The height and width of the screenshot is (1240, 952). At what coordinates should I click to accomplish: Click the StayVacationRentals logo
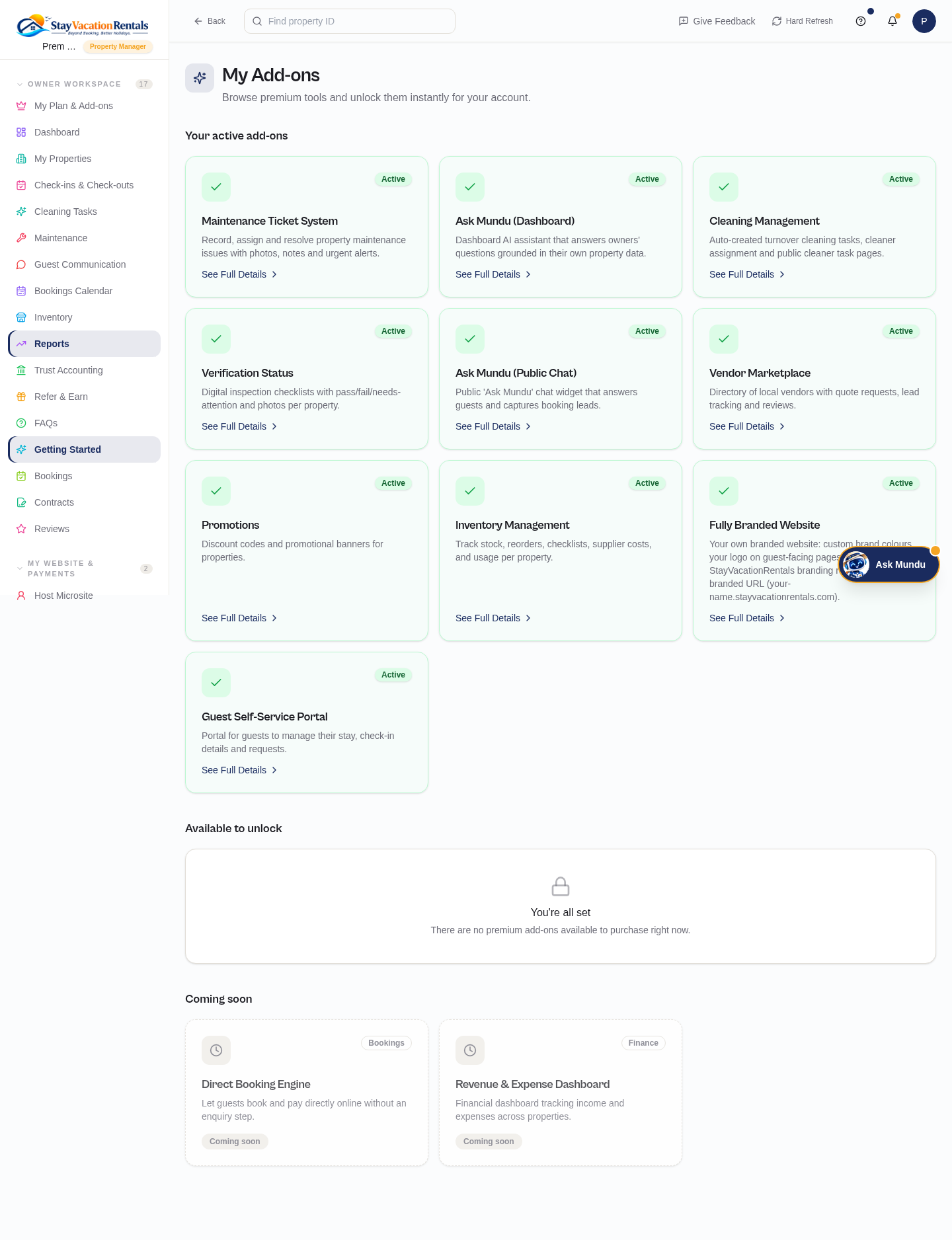(83, 25)
